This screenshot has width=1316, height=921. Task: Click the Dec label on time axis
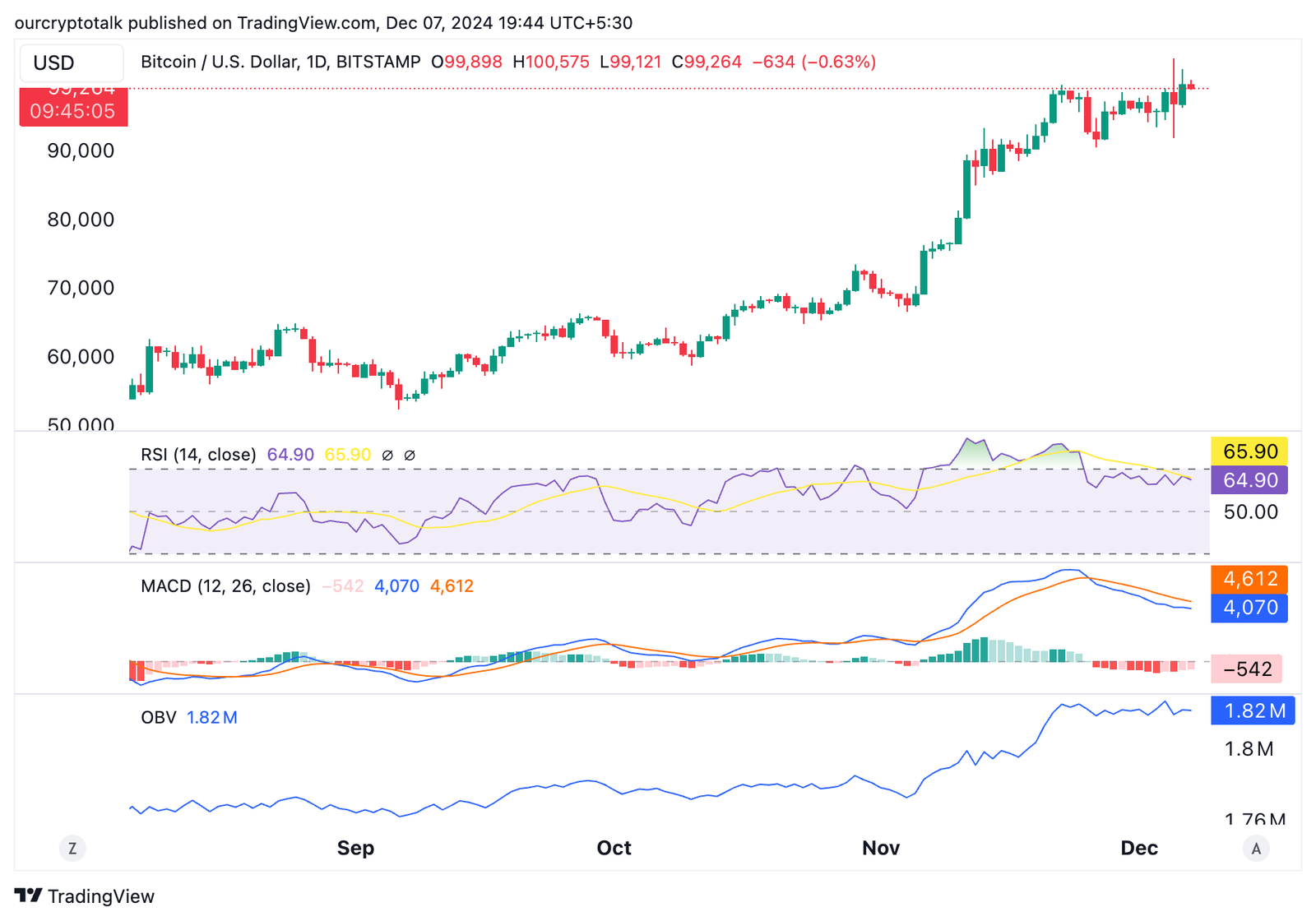[1139, 848]
